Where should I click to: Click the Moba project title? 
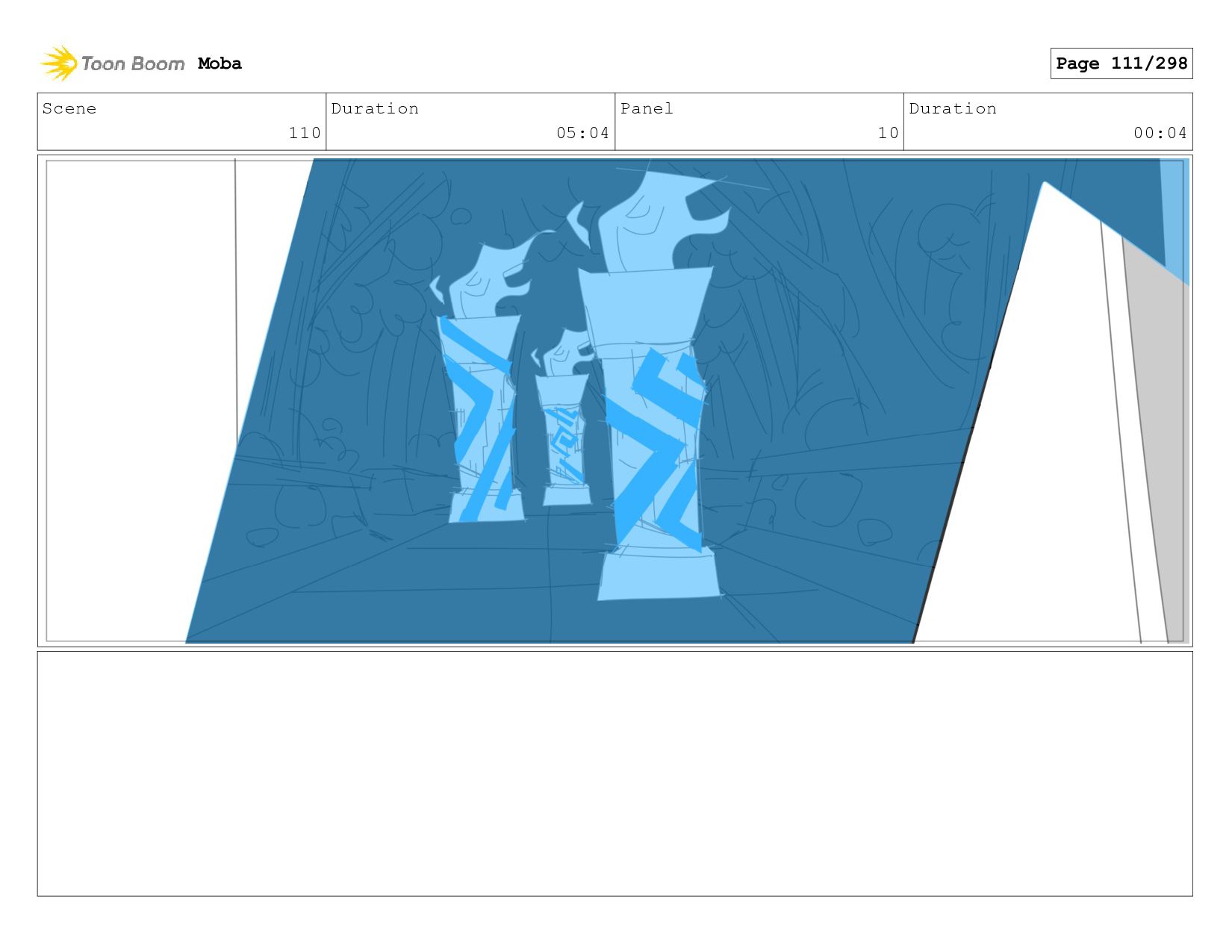(220, 63)
